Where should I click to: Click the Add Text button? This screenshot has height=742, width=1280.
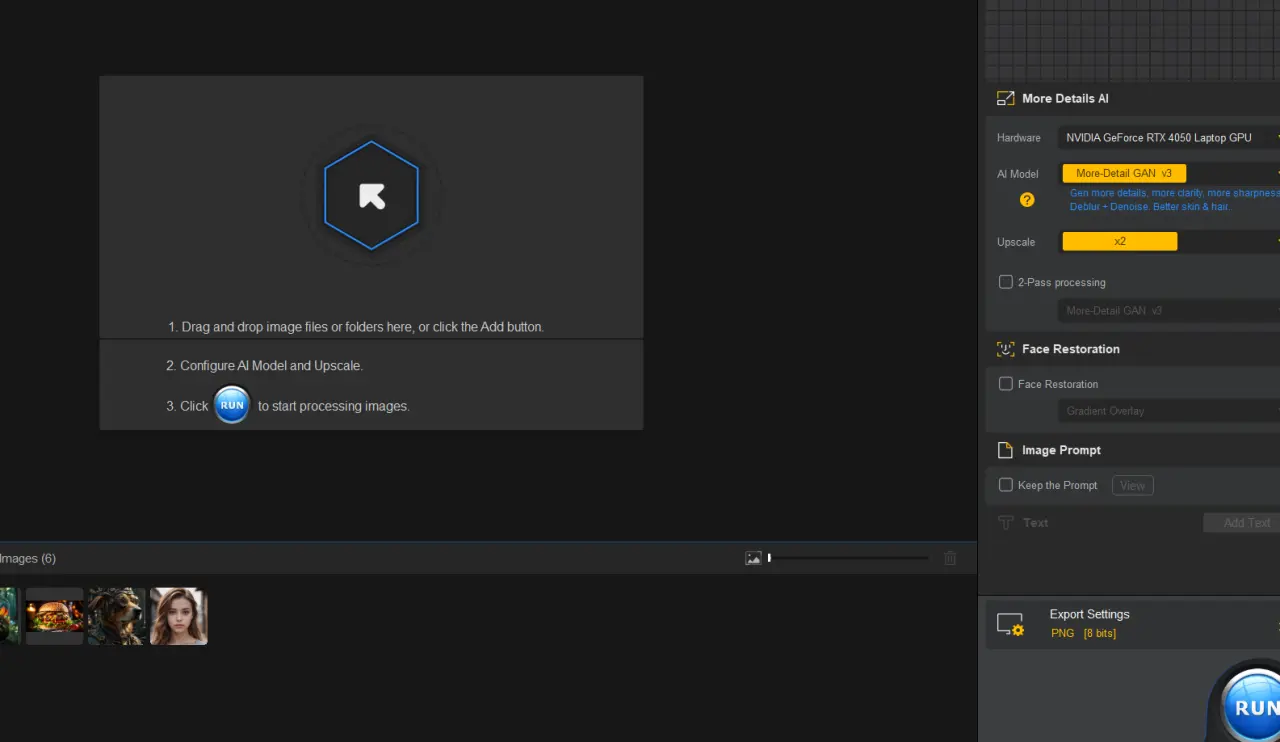pos(1242,523)
